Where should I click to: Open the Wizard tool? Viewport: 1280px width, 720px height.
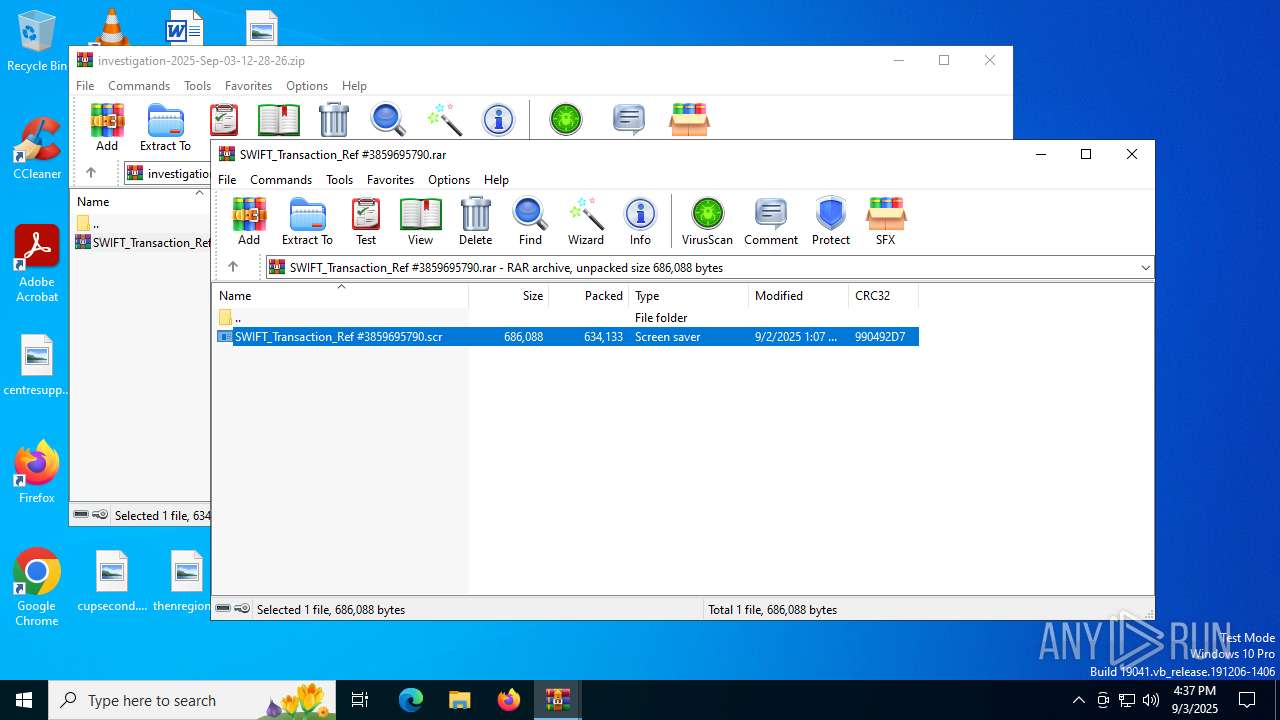click(586, 221)
